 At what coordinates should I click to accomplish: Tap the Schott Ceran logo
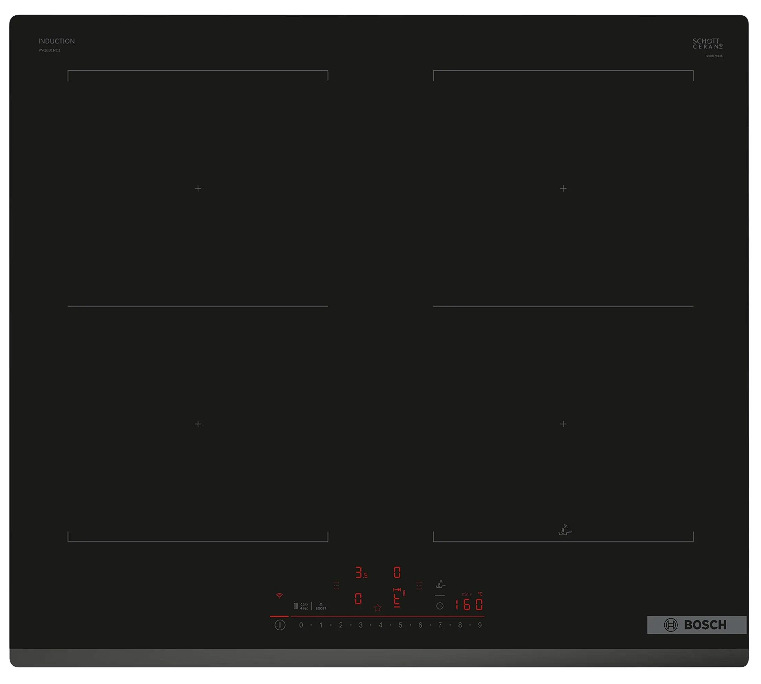pyautogui.click(x=707, y=45)
